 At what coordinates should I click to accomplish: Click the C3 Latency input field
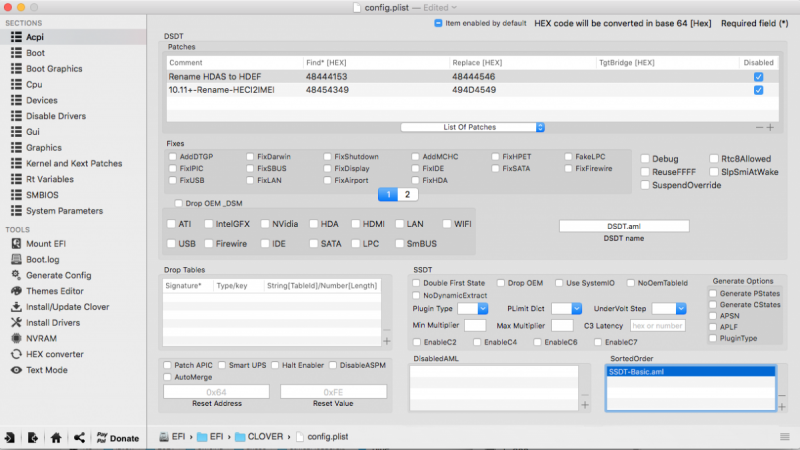658,326
